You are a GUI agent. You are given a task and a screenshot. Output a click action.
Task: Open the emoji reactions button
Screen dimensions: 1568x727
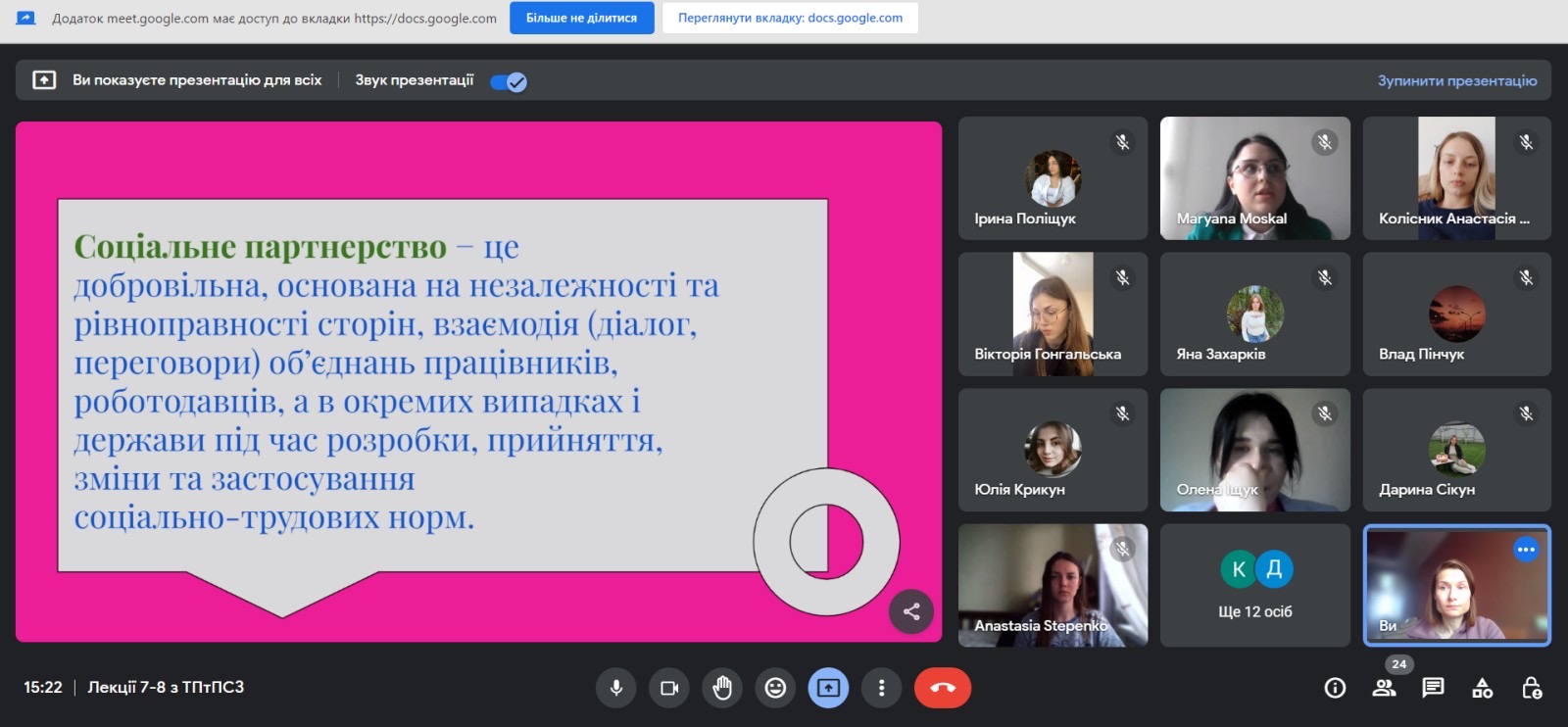(x=775, y=688)
